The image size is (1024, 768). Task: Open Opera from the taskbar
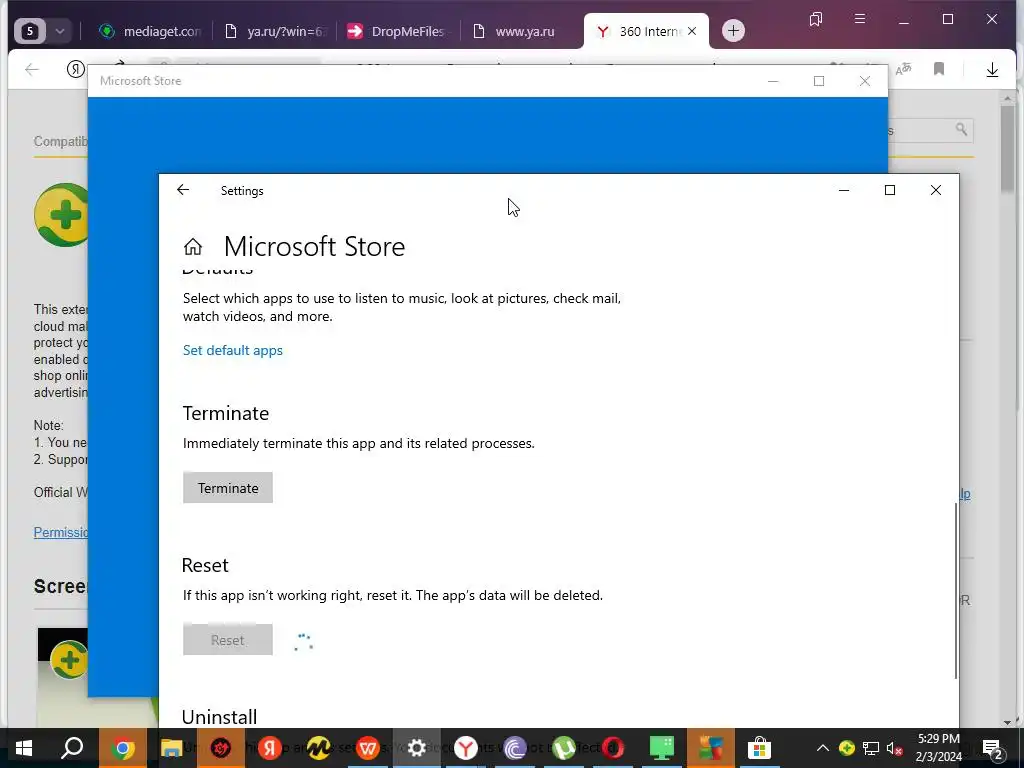[x=613, y=748]
